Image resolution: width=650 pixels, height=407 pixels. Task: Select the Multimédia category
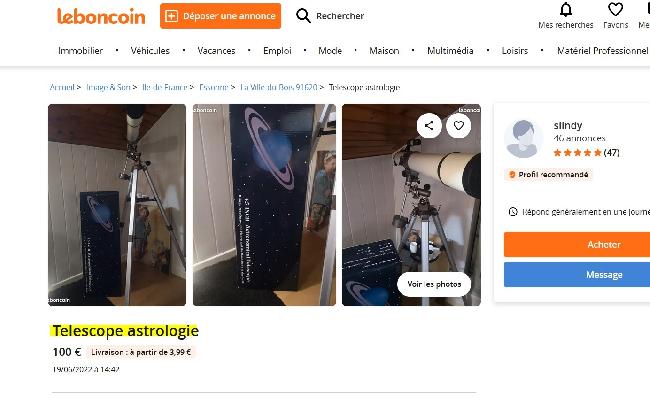[x=450, y=50]
